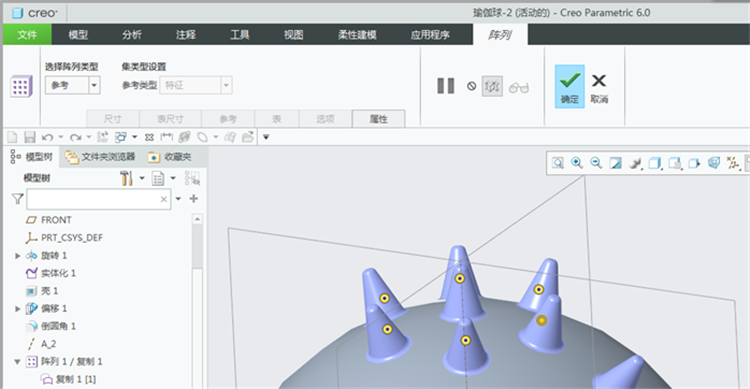Expand the 旋转 1 tree node
This screenshot has height=389, width=750.
click(18, 256)
